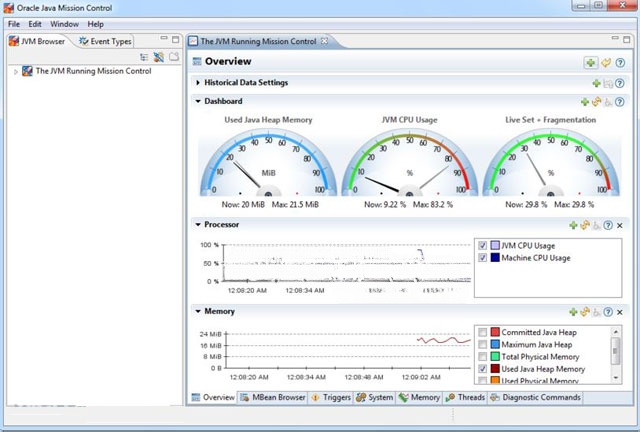
Task: Click the JVM CPU Usage gauge dial
Action: pos(409,163)
